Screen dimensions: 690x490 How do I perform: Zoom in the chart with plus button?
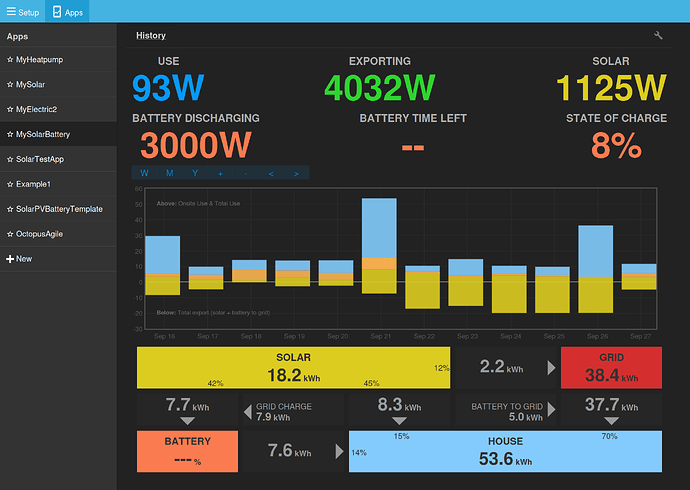(220, 173)
